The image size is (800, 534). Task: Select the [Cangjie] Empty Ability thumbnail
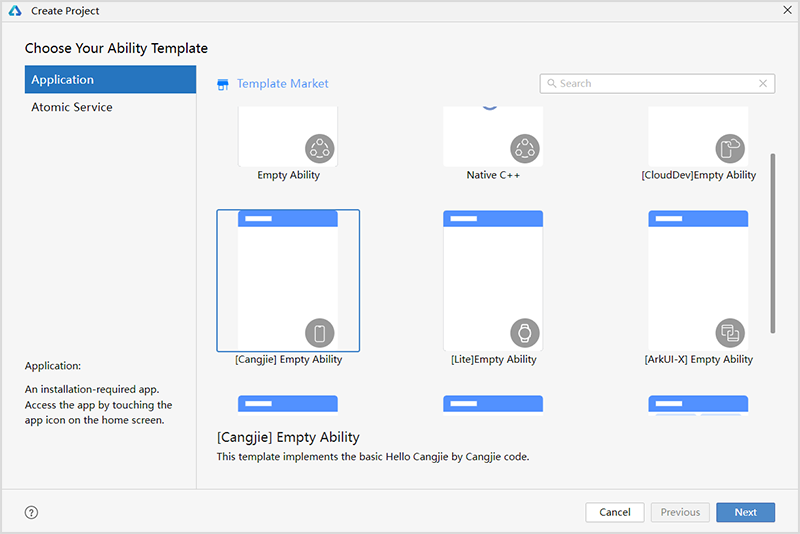(288, 281)
